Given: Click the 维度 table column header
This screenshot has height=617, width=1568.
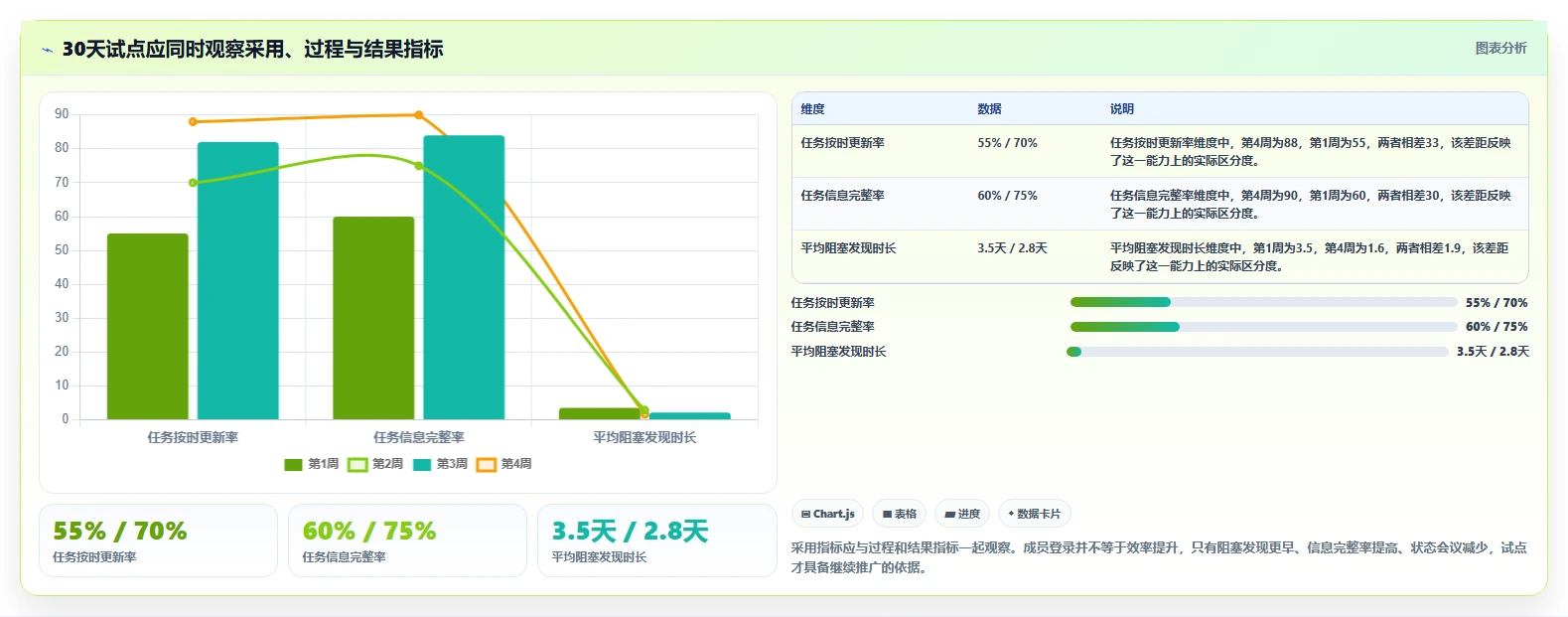Looking at the screenshot, I should pos(812,109).
